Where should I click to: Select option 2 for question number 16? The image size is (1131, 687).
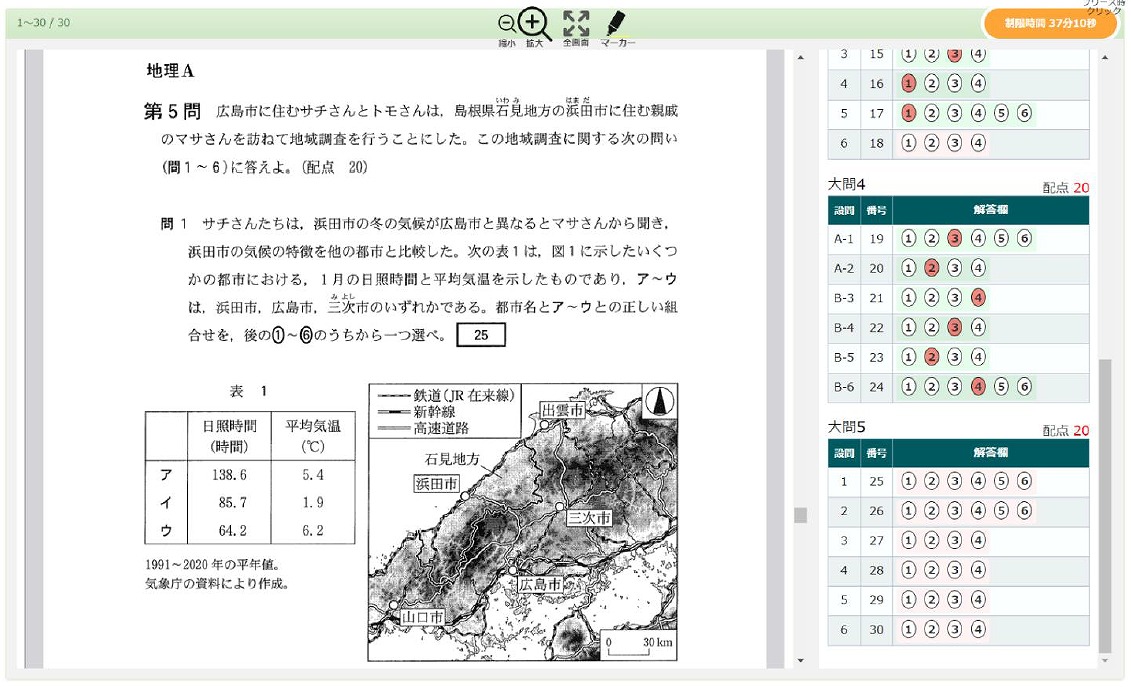[x=931, y=84]
